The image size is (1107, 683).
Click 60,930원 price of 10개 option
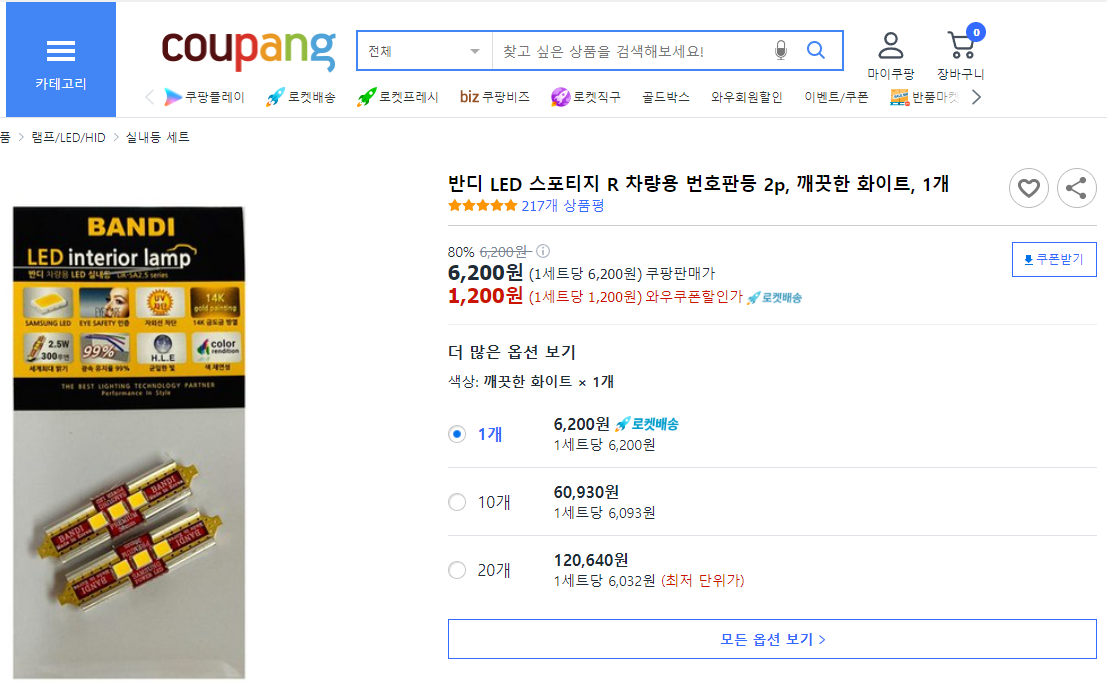point(586,492)
